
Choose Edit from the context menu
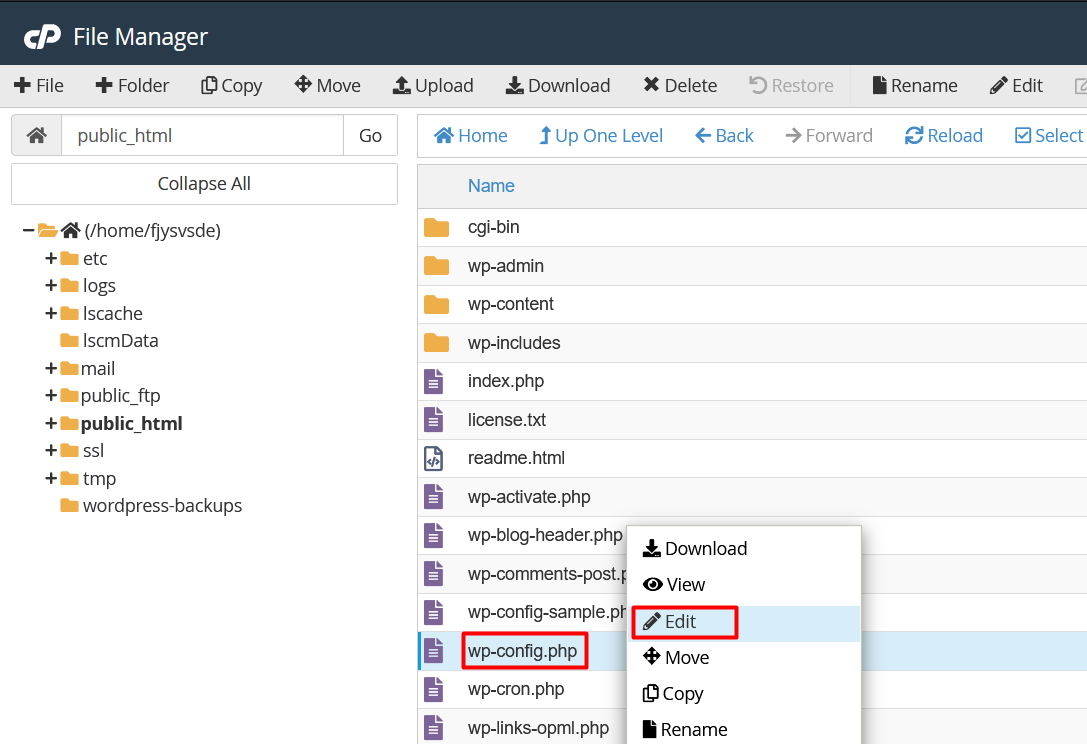(681, 622)
